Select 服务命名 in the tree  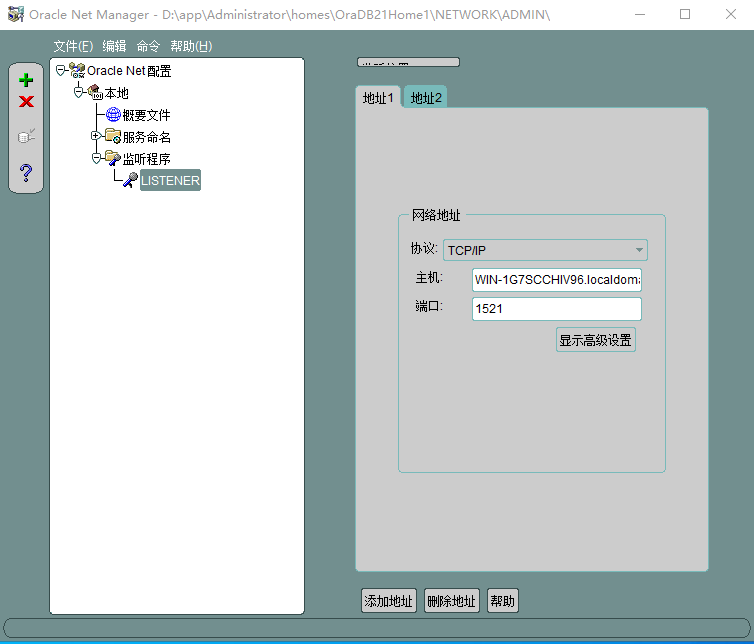146,137
